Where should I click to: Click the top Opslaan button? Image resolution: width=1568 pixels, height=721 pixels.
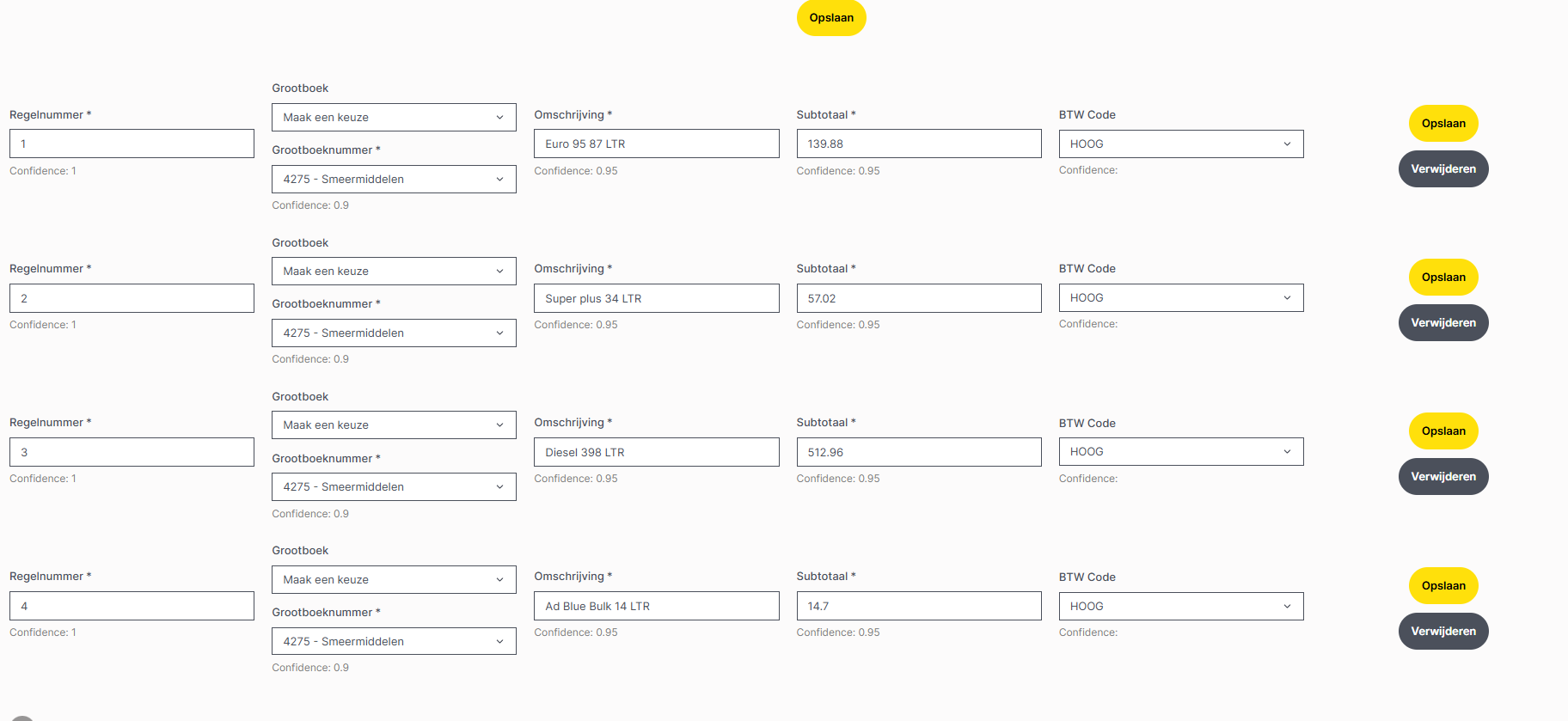tap(831, 18)
